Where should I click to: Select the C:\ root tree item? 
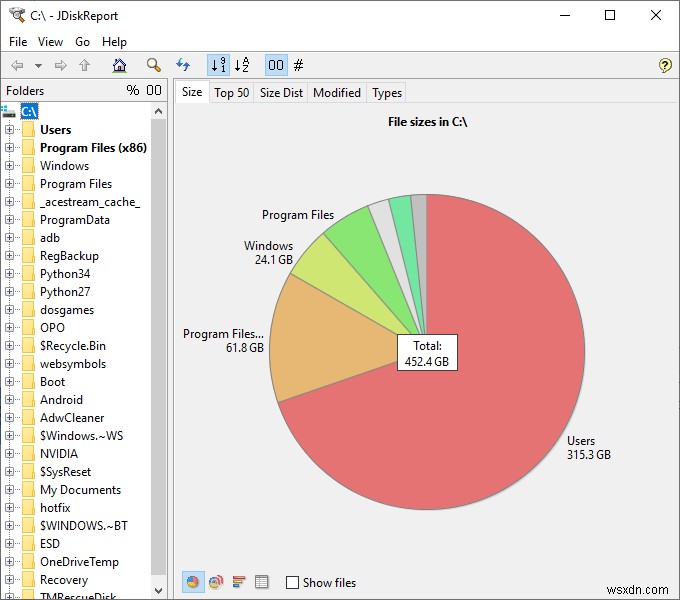[x=29, y=111]
